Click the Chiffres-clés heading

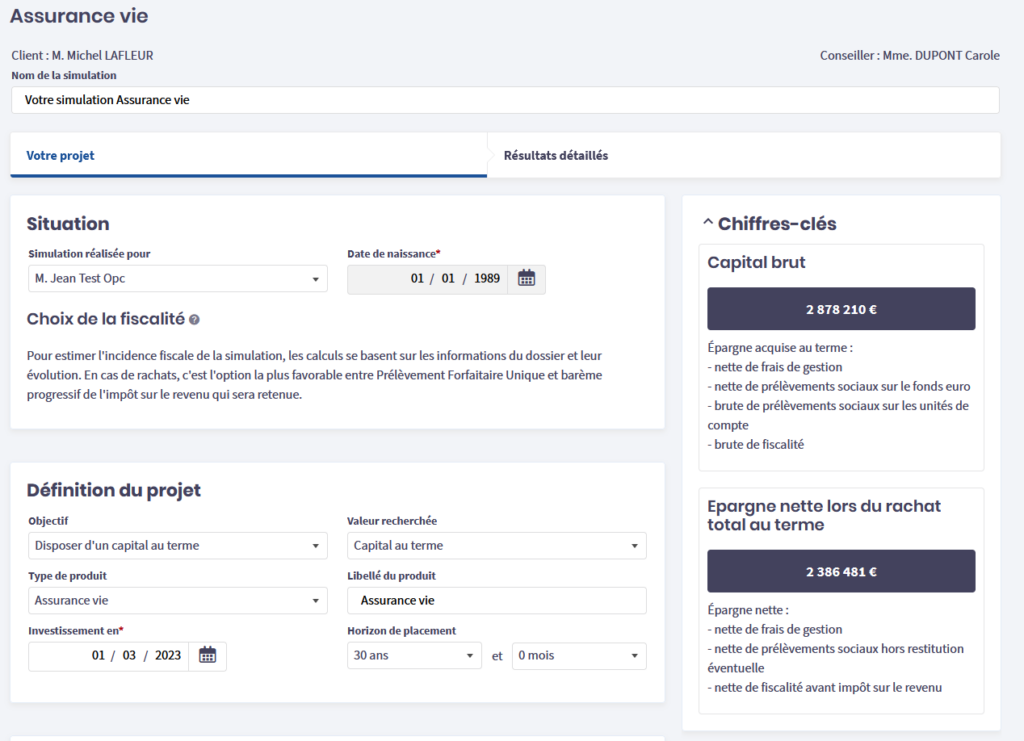tap(776, 224)
